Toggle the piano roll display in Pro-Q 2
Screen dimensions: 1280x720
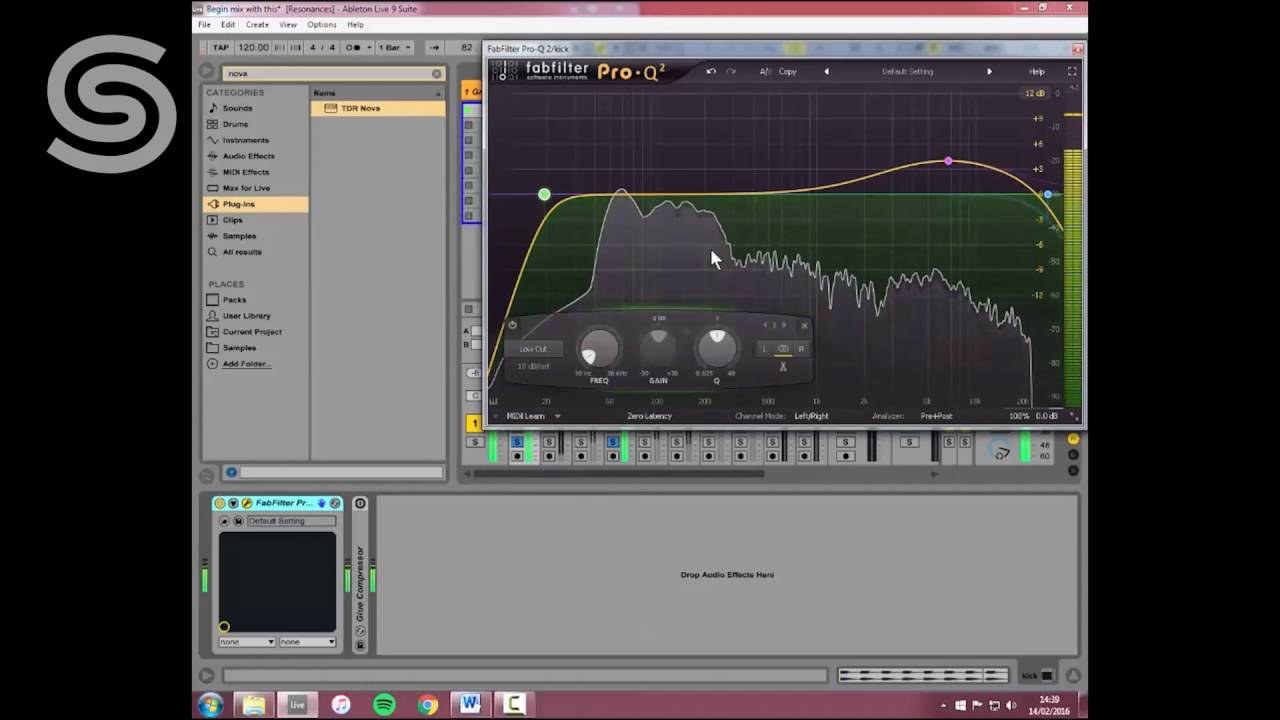tap(494, 401)
